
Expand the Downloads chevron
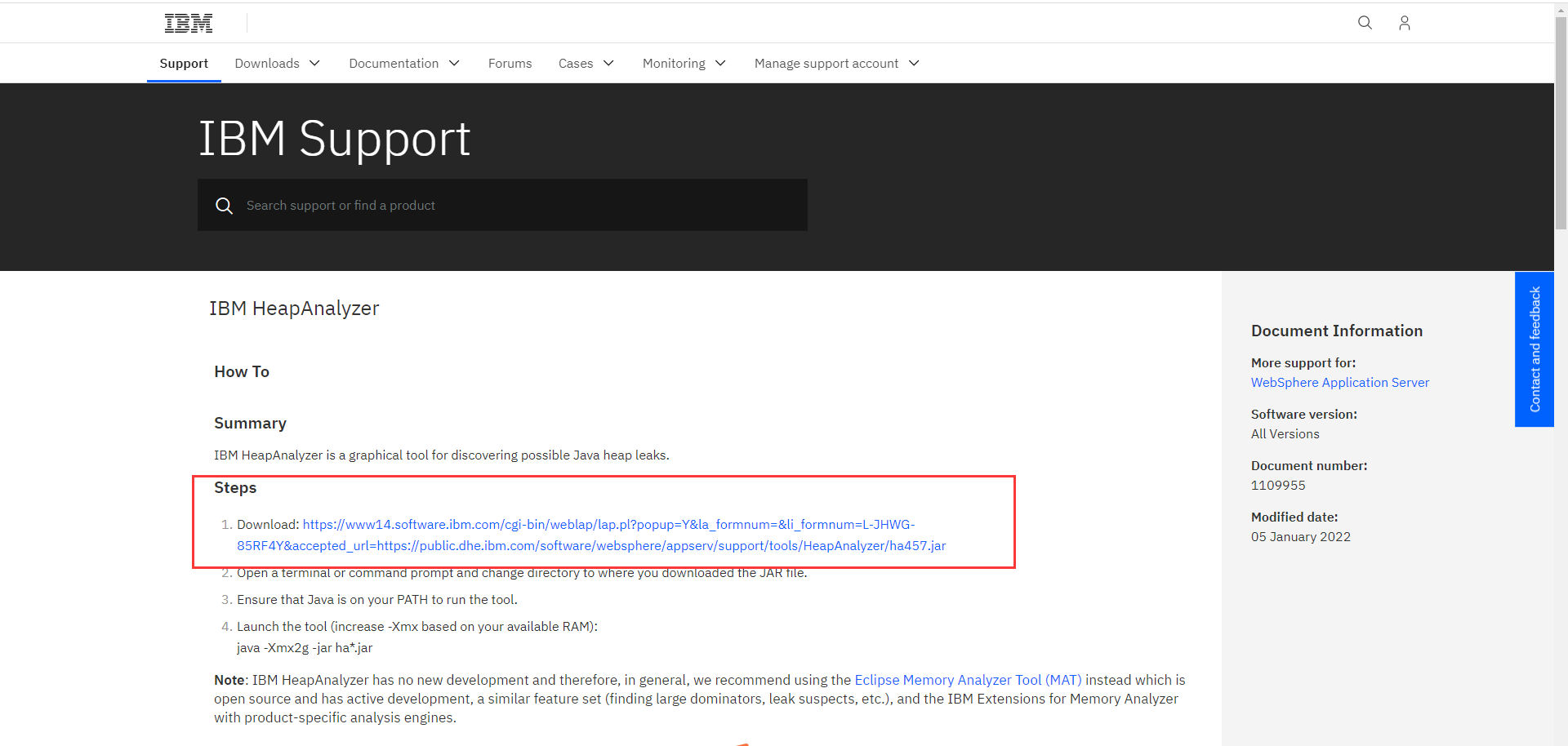(314, 64)
